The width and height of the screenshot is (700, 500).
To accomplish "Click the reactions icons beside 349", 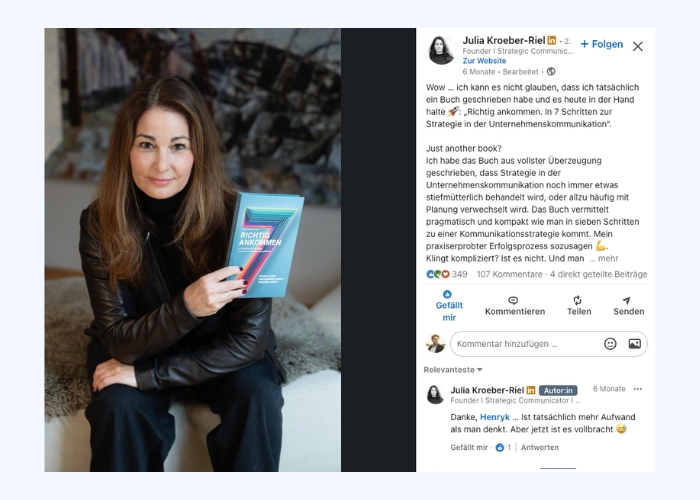I will point(438,274).
